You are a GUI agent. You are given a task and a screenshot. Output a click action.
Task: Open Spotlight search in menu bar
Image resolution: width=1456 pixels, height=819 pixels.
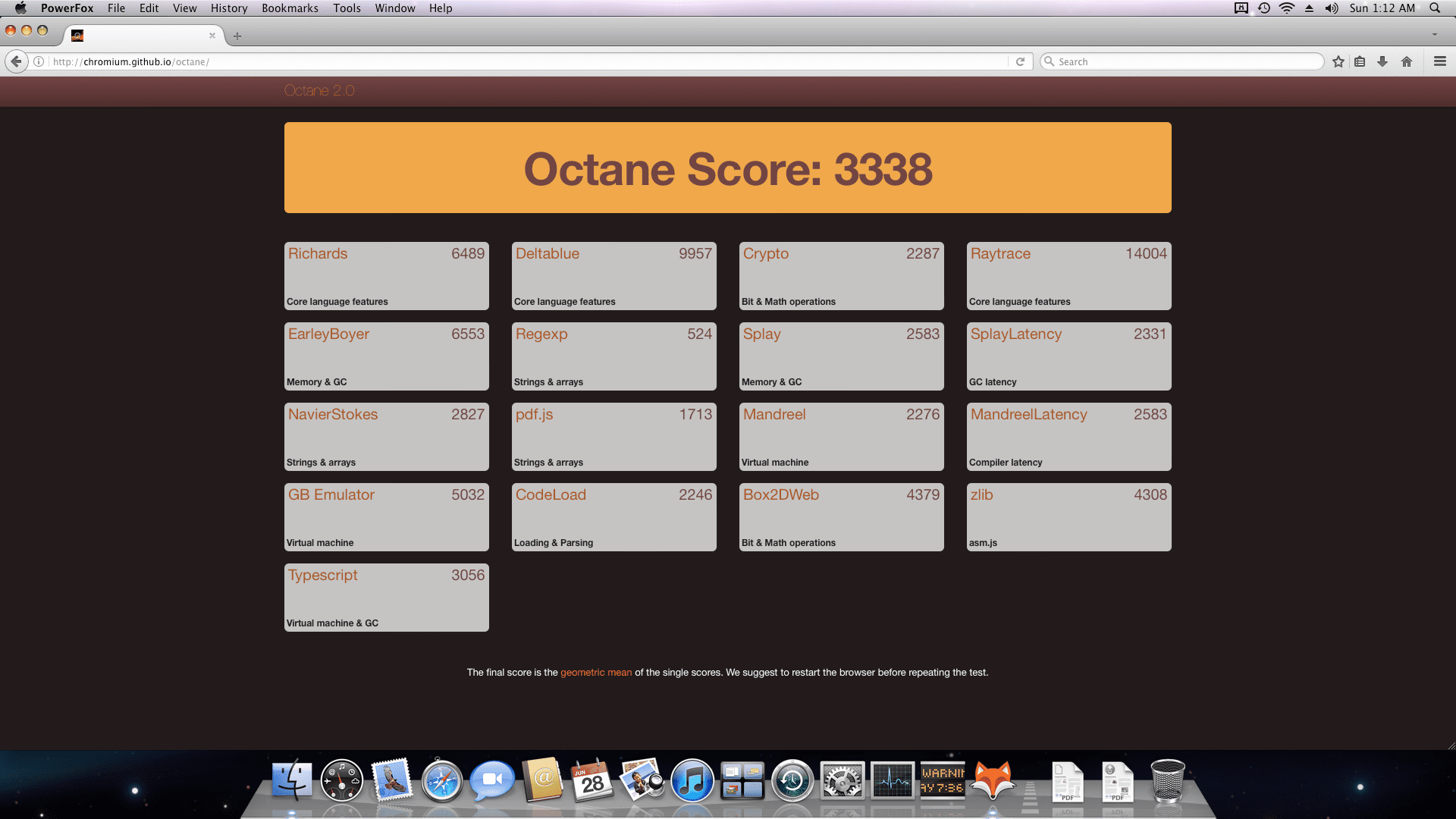click(x=1435, y=8)
